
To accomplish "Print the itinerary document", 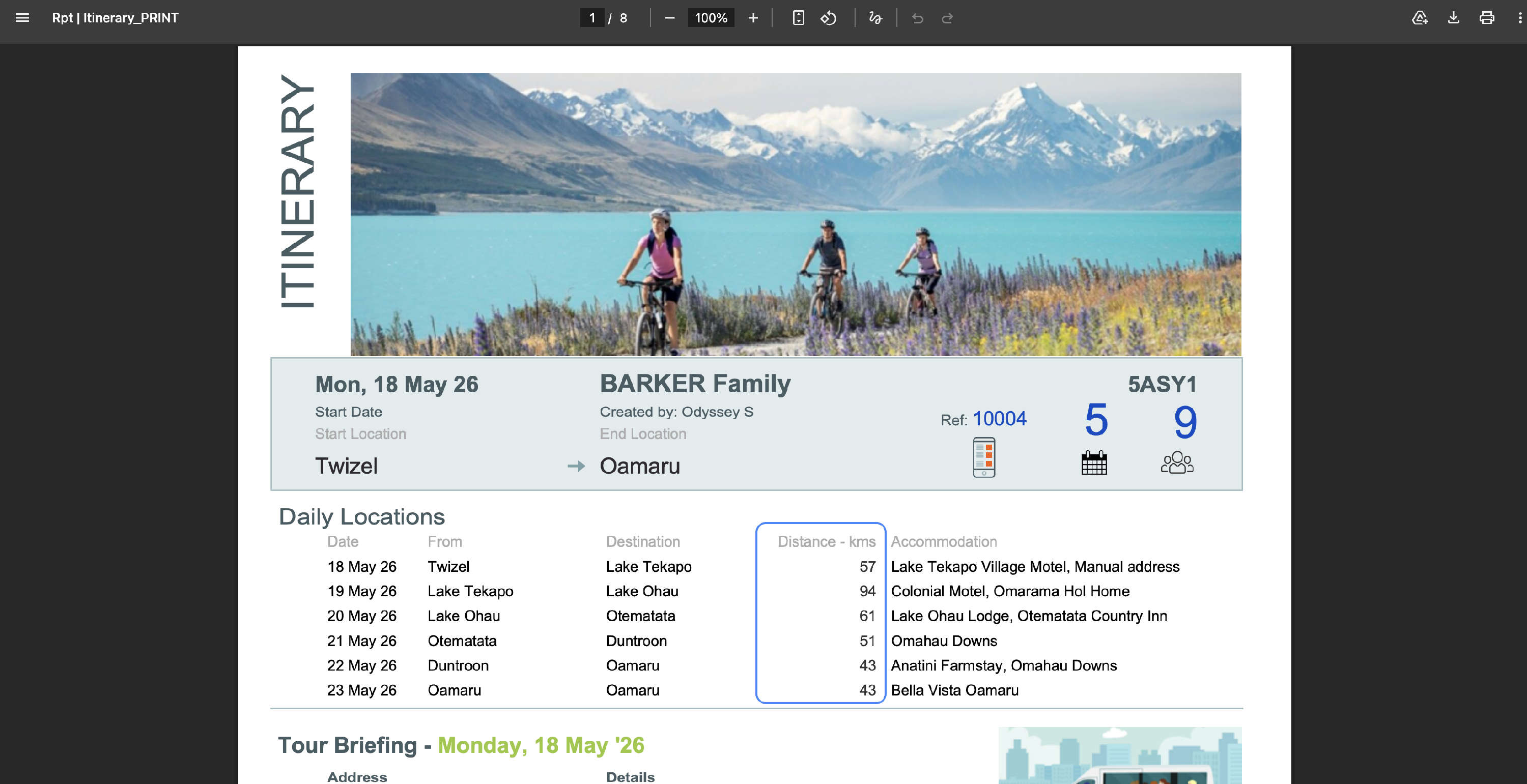I will (1487, 18).
